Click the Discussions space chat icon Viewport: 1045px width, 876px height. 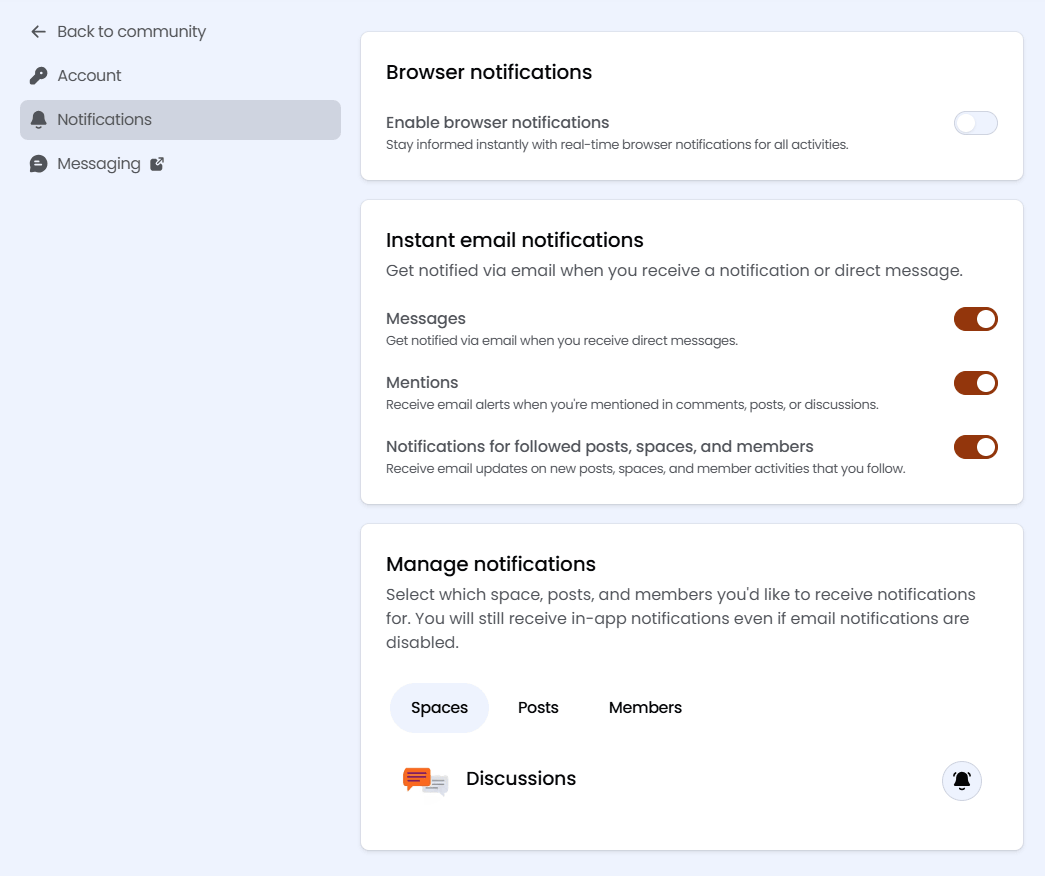point(425,781)
